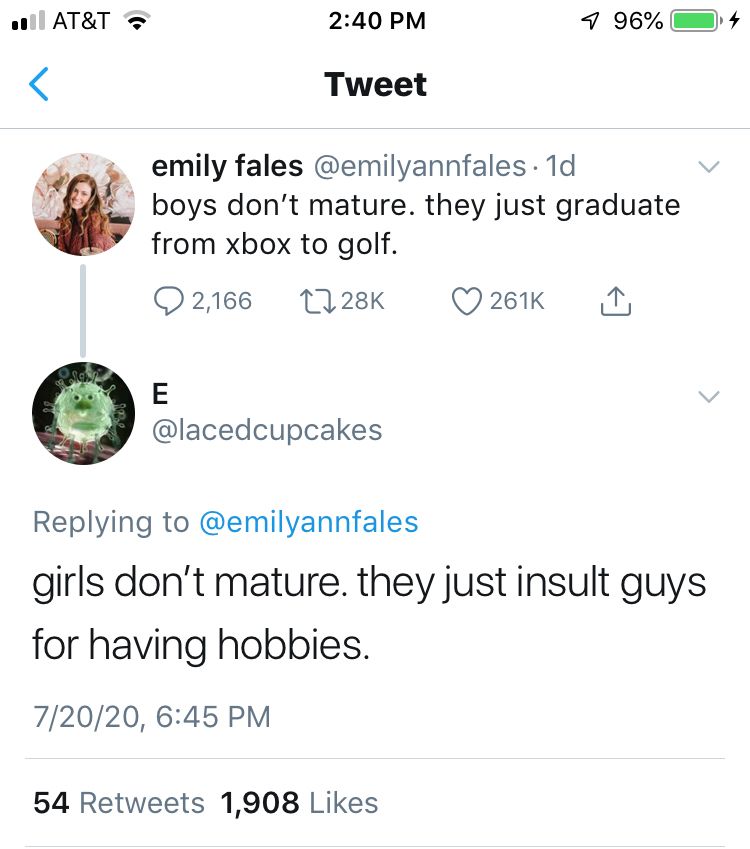The image size is (750, 849).
Task: Tap the location arrow status icon
Action: point(590,20)
